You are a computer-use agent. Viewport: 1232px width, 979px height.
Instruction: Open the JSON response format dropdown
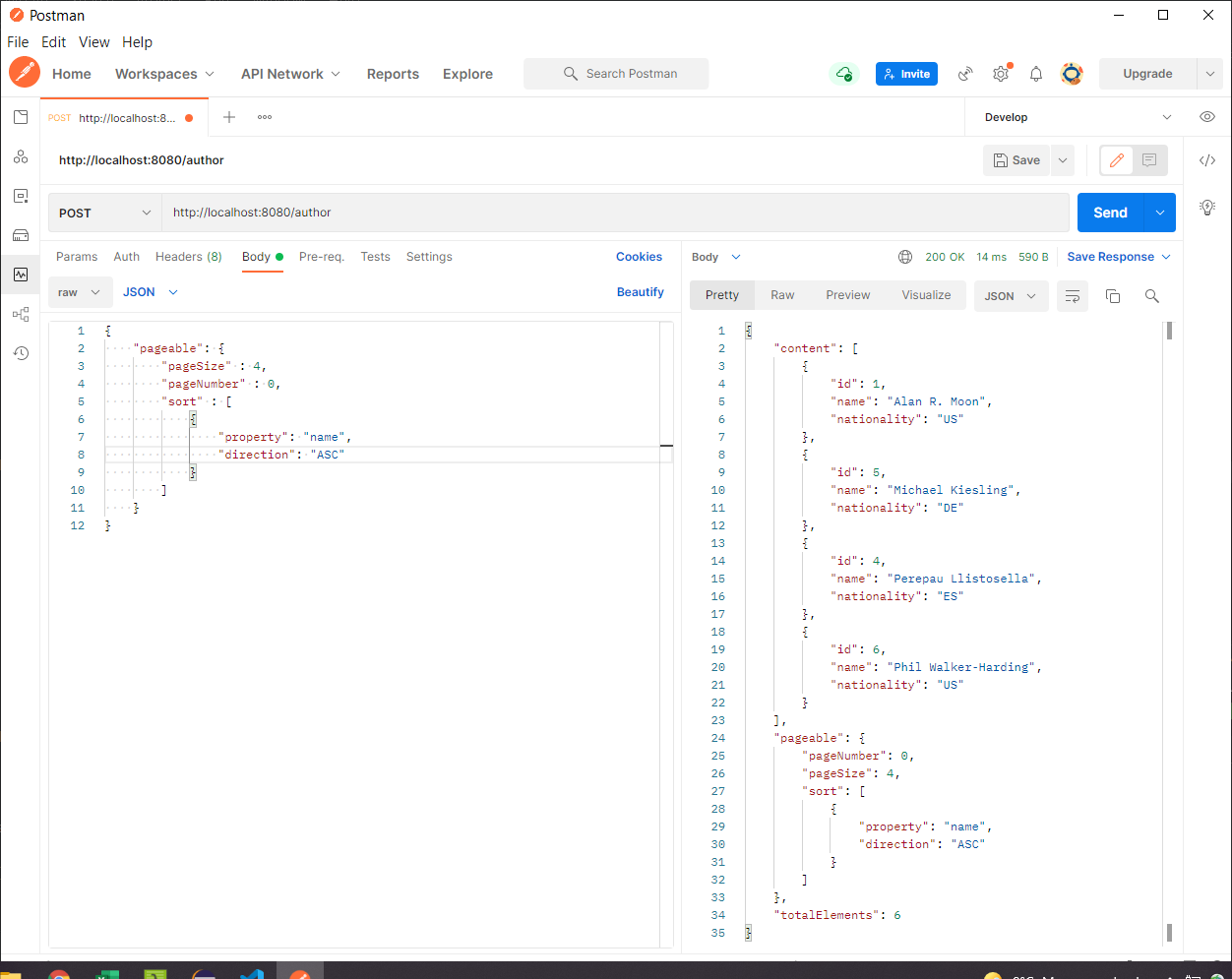(1011, 295)
